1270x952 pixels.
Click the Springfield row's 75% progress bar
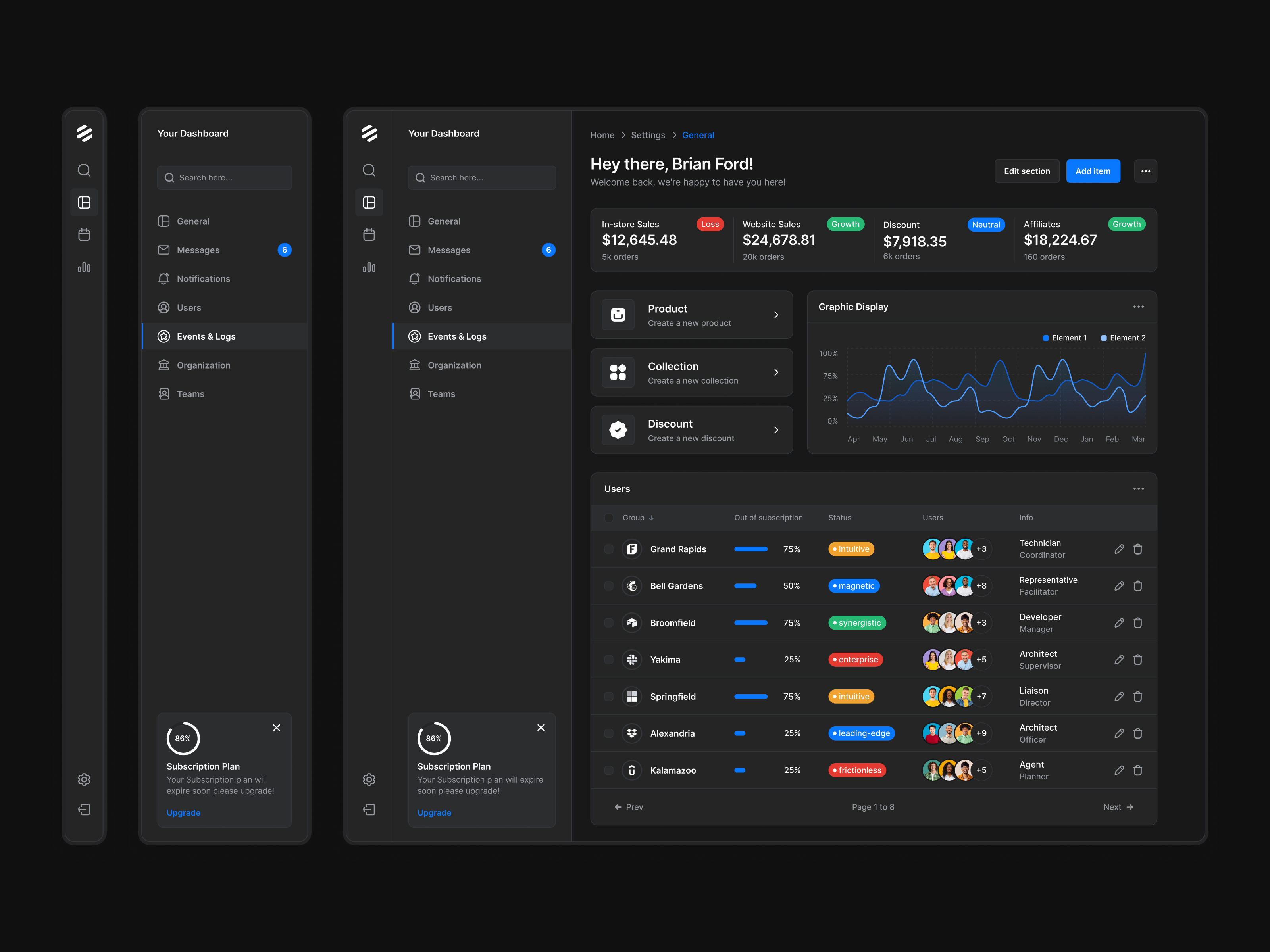coord(750,696)
